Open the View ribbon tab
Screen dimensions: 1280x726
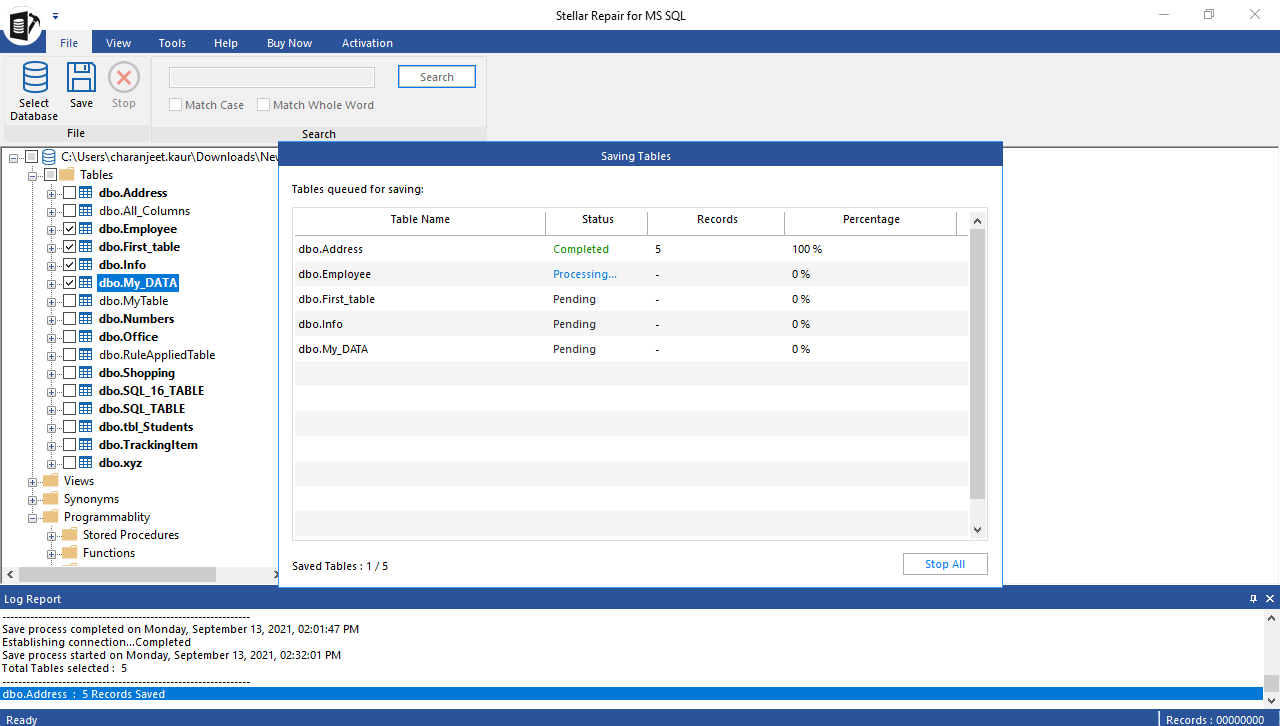click(x=119, y=43)
